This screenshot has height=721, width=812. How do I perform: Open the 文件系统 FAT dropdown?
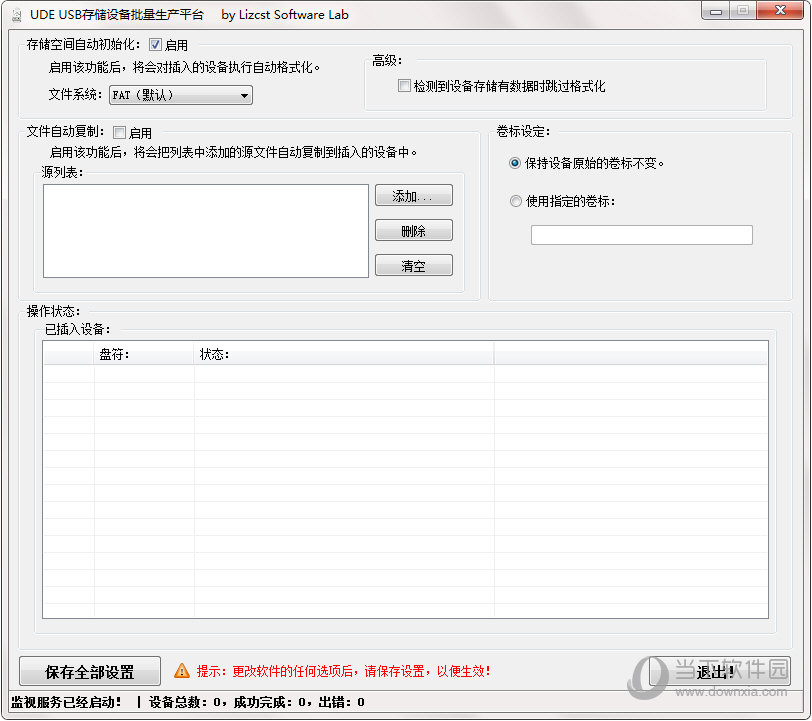pos(181,95)
